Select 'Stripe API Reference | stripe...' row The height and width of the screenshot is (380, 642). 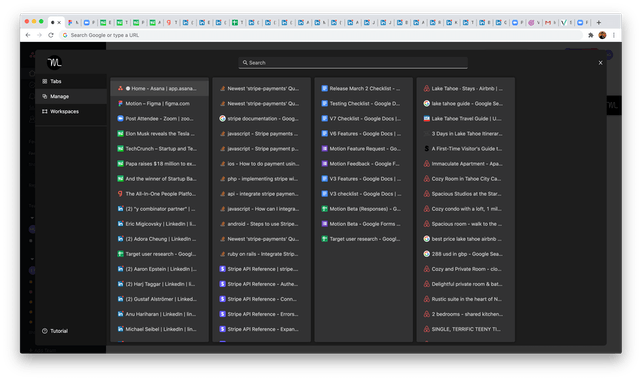261,269
